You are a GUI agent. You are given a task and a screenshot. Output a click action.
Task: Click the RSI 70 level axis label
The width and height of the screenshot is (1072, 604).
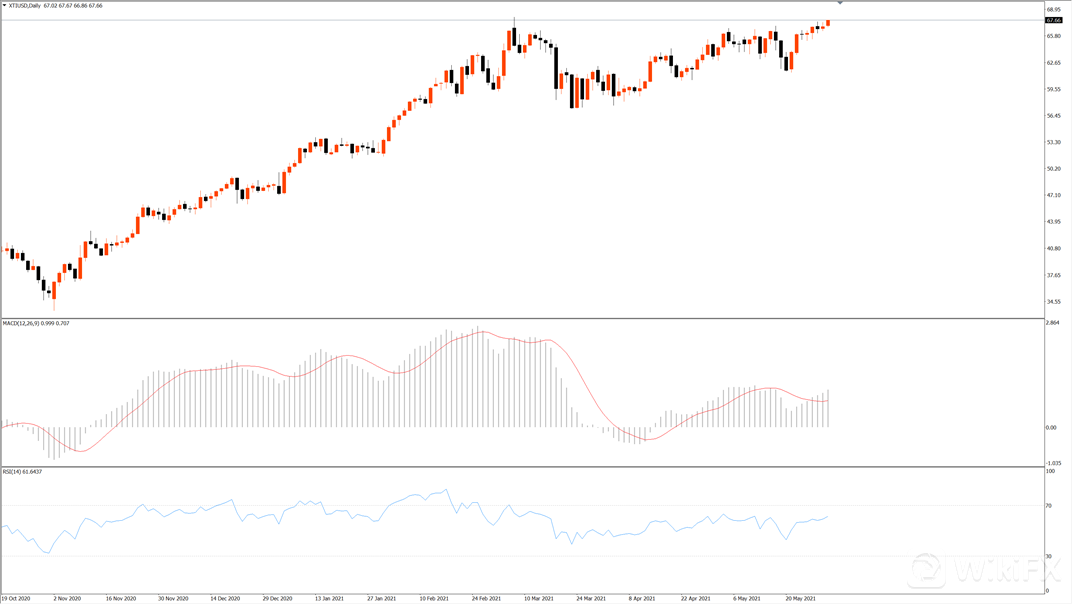pyautogui.click(x=1049, y=506)
